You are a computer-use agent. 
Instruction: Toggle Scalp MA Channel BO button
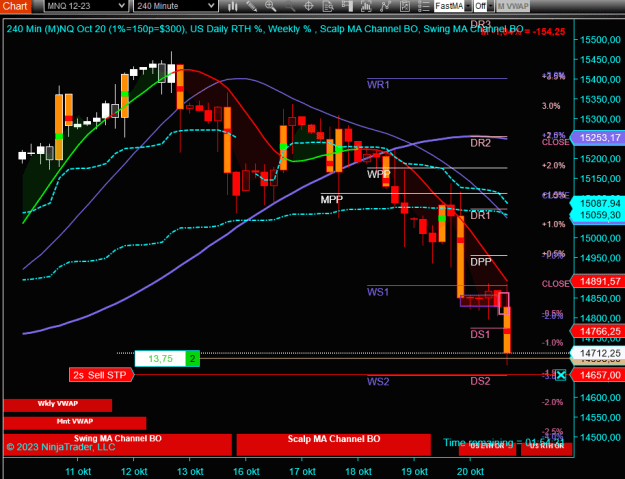click(334, 444)
